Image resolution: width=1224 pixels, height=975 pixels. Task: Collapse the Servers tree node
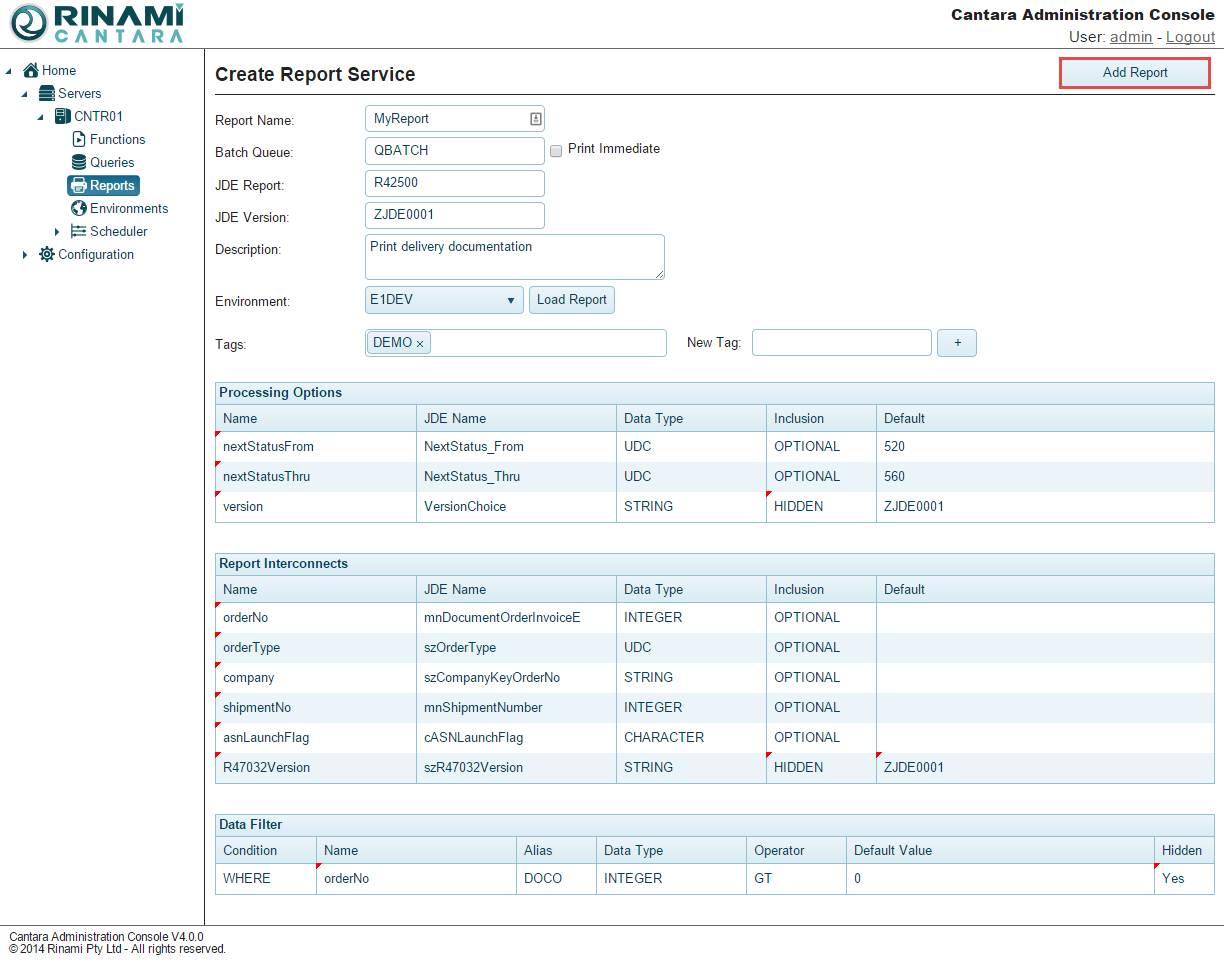click(25, 94)
